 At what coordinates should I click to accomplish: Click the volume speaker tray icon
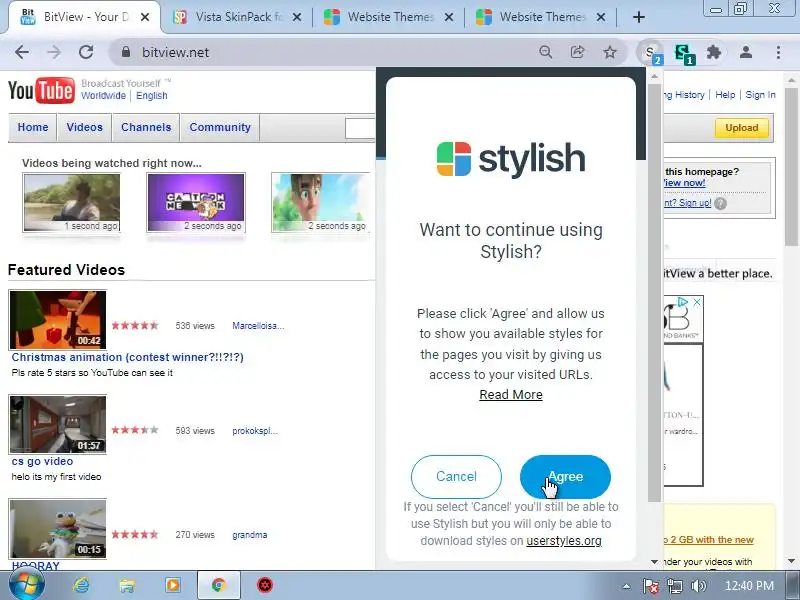tap(699, 586)
